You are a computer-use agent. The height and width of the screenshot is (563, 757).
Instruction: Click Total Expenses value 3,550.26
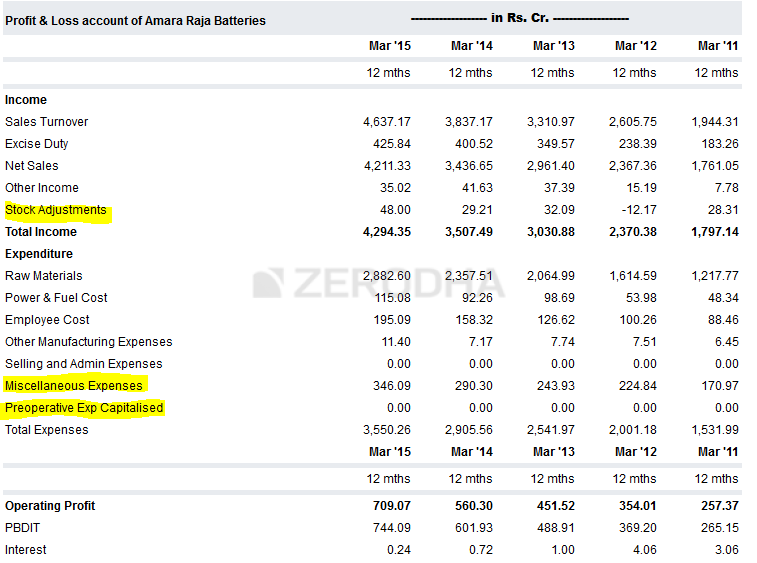[x=387, y=430]
